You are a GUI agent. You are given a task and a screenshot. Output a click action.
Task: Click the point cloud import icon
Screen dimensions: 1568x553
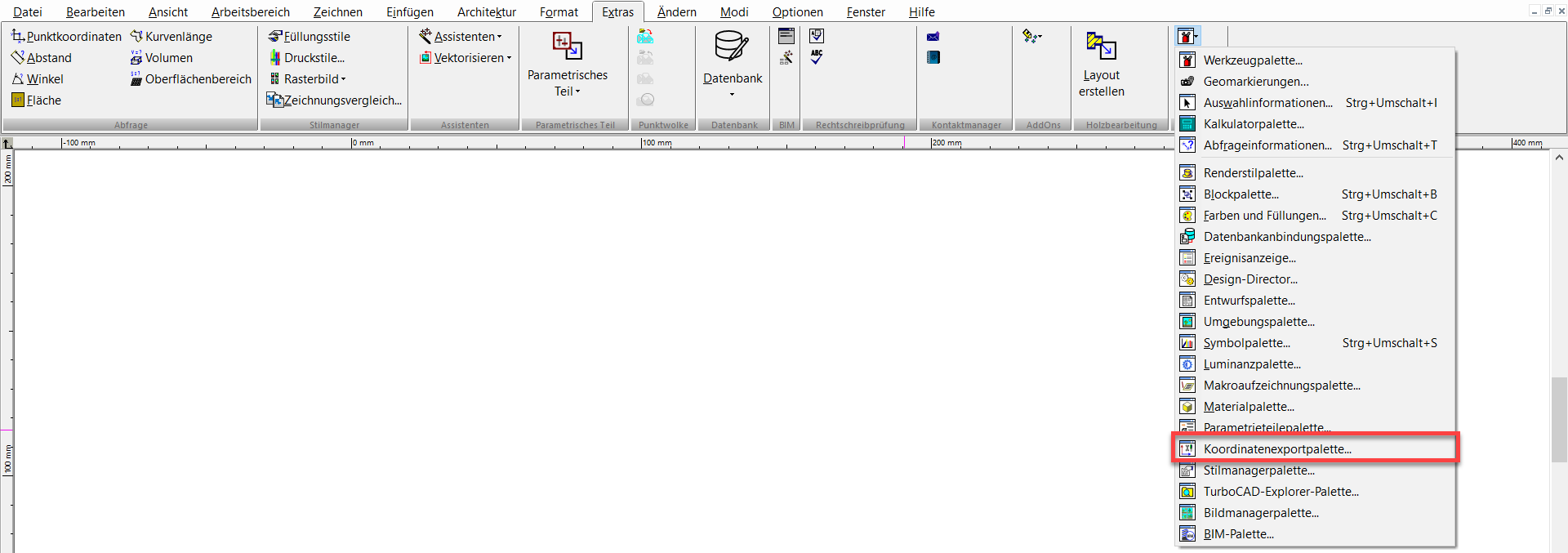coord(645,36)
